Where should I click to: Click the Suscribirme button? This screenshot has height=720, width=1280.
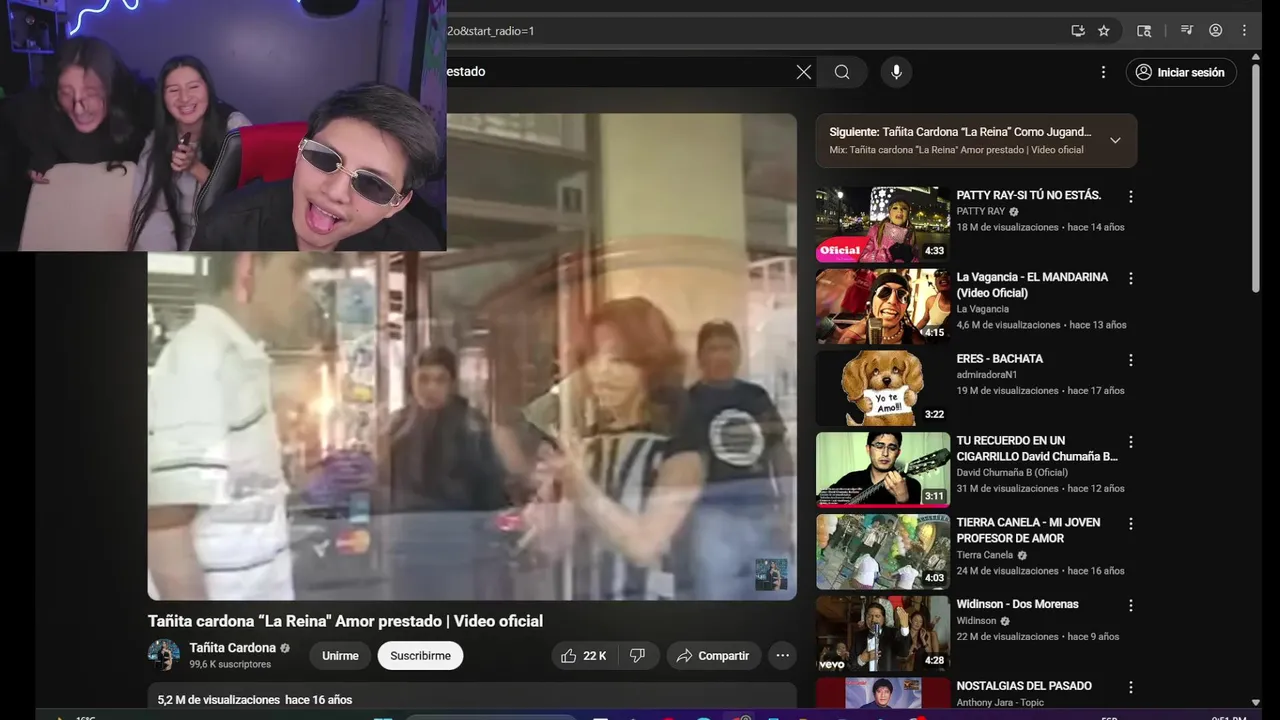(420, 656)
